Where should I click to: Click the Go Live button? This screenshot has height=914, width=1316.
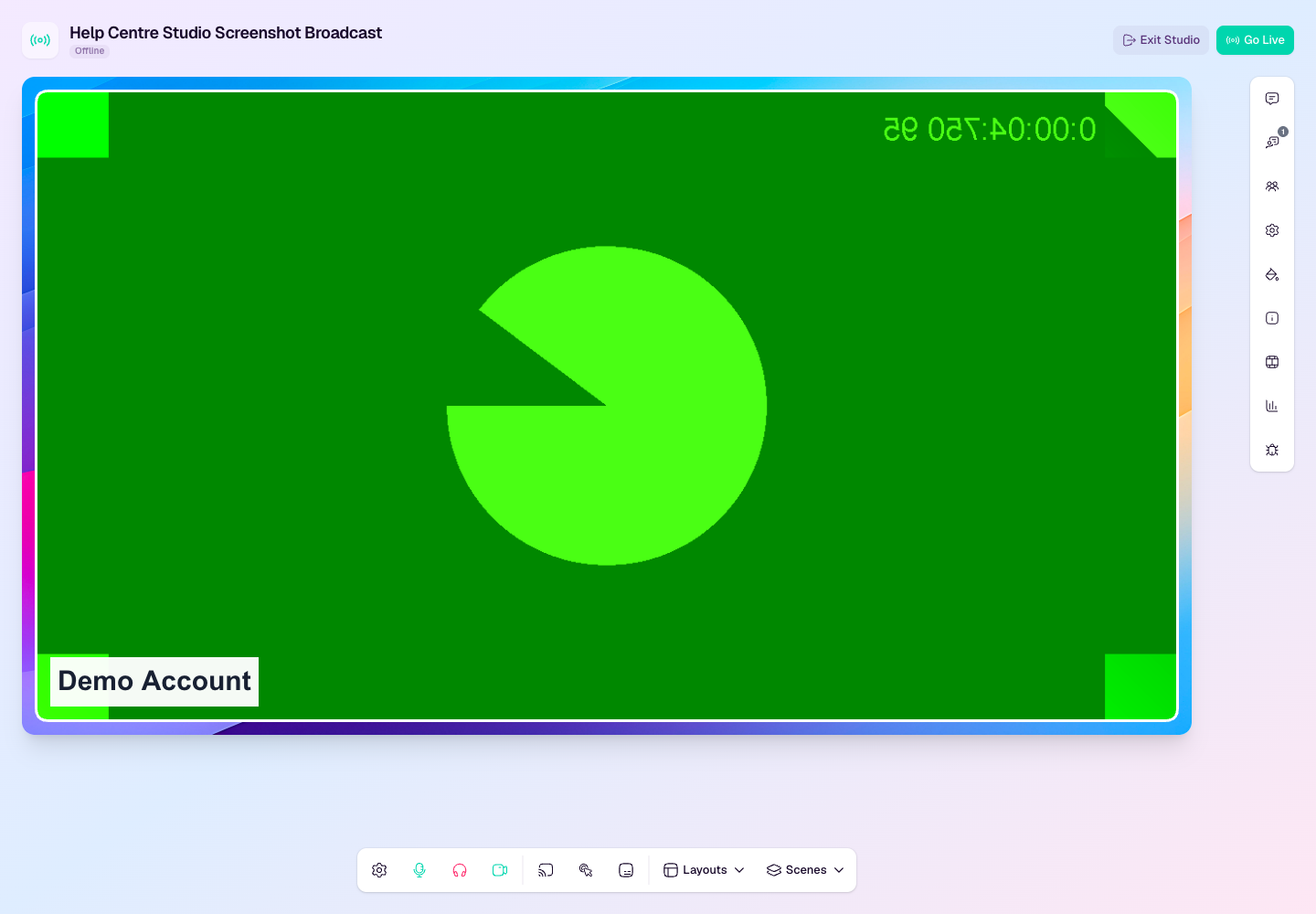pyautogui.click(x=1255, y=40)
